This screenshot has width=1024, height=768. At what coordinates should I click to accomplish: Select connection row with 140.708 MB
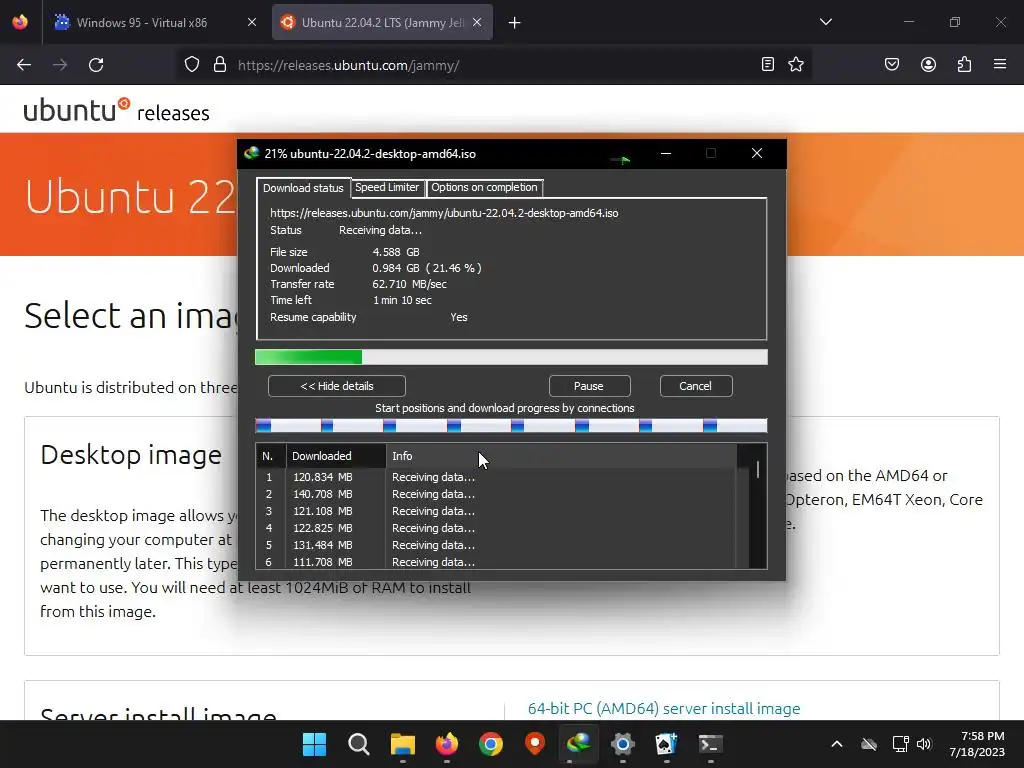click(x=496, y=494)
